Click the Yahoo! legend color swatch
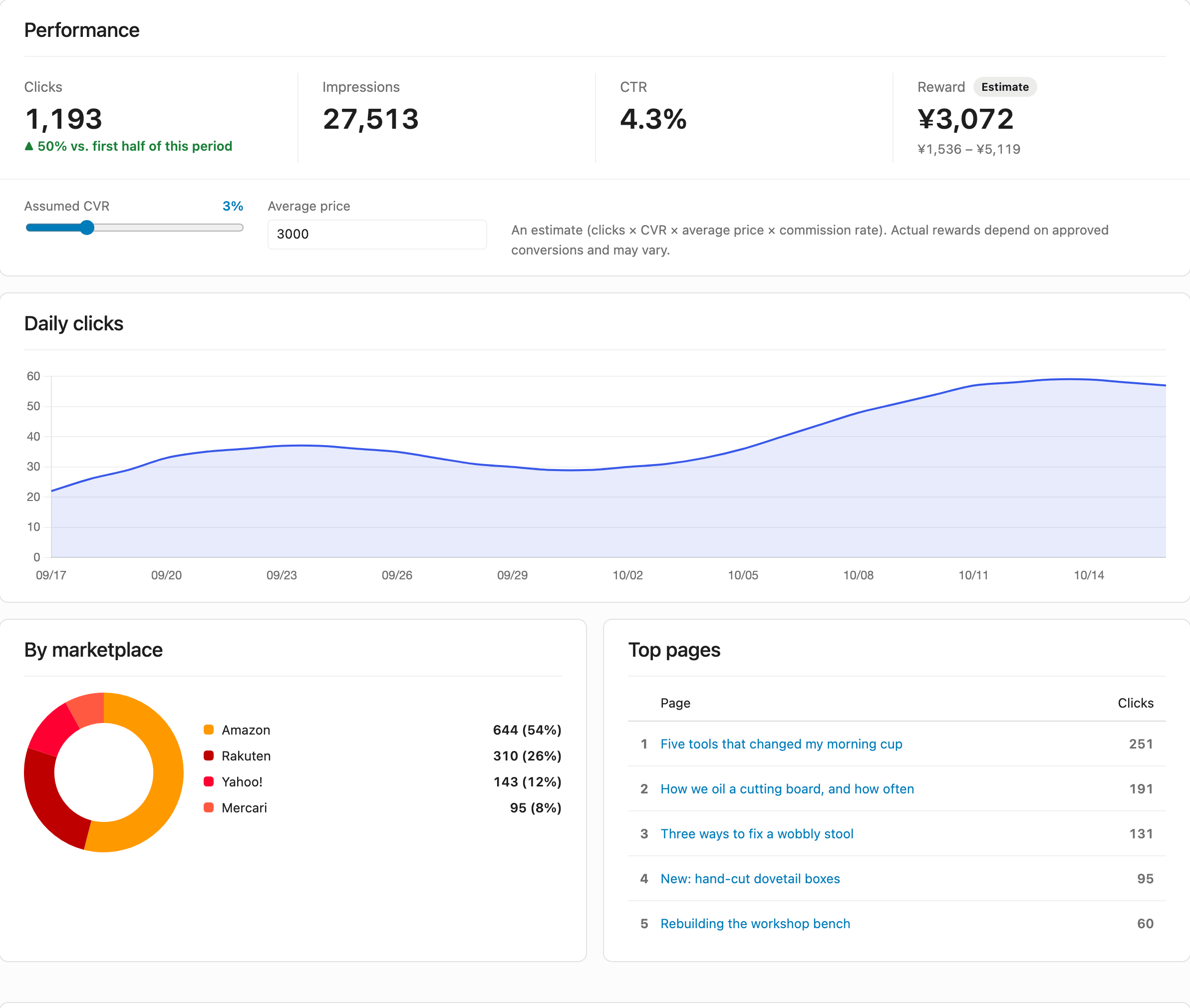The width and height of the screenshot is (1190, 1008). (x=209, y=782)
